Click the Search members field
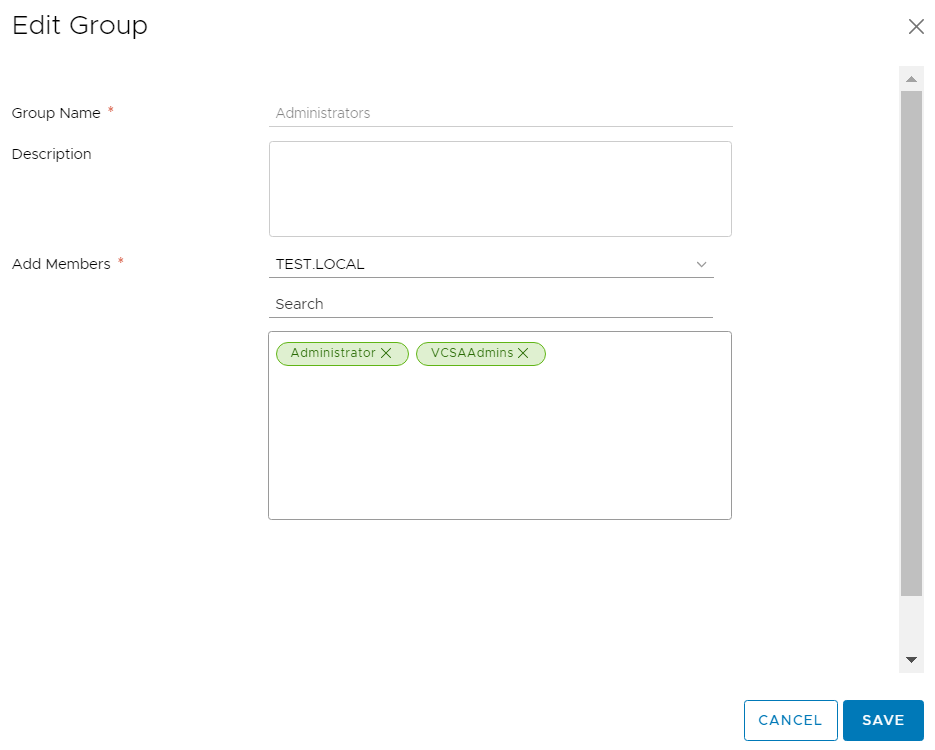Image resolution: width=935 pixels, height=750 pixels. pos(491,304)
